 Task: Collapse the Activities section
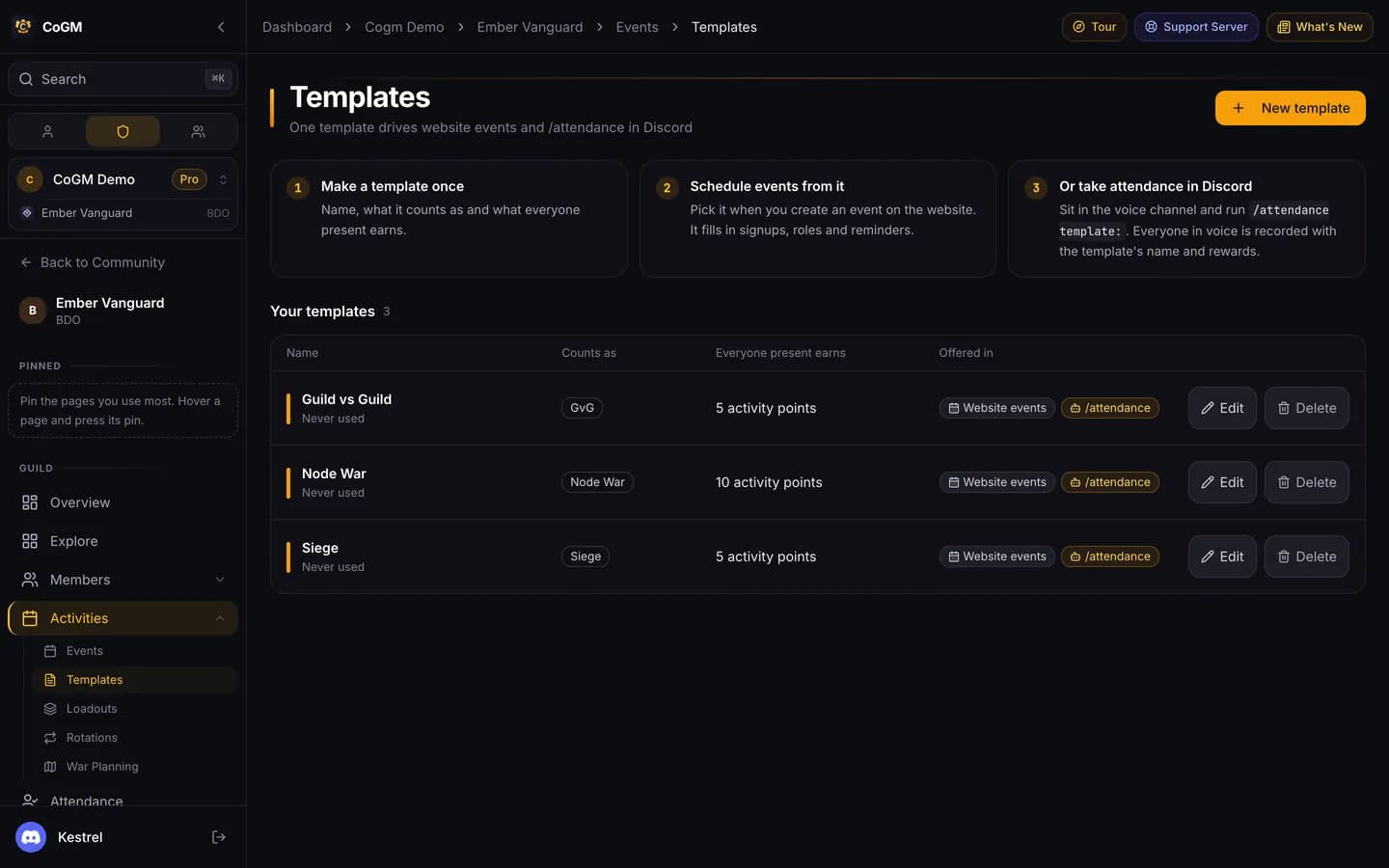pos(220,618)
